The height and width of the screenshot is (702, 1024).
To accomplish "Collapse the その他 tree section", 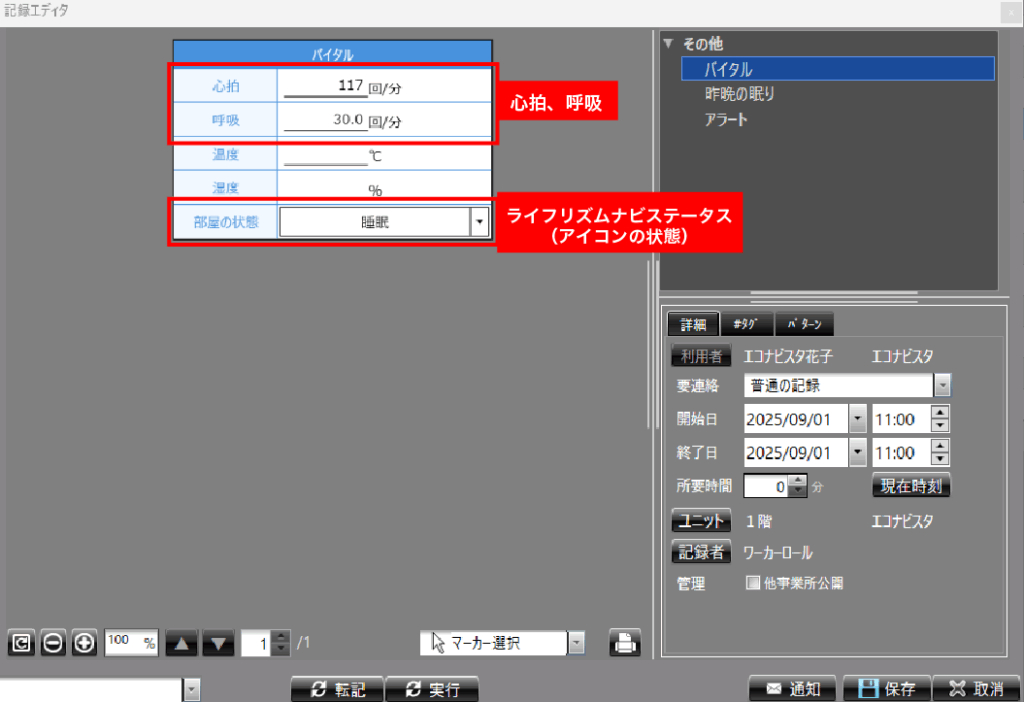I will (669, 44).
